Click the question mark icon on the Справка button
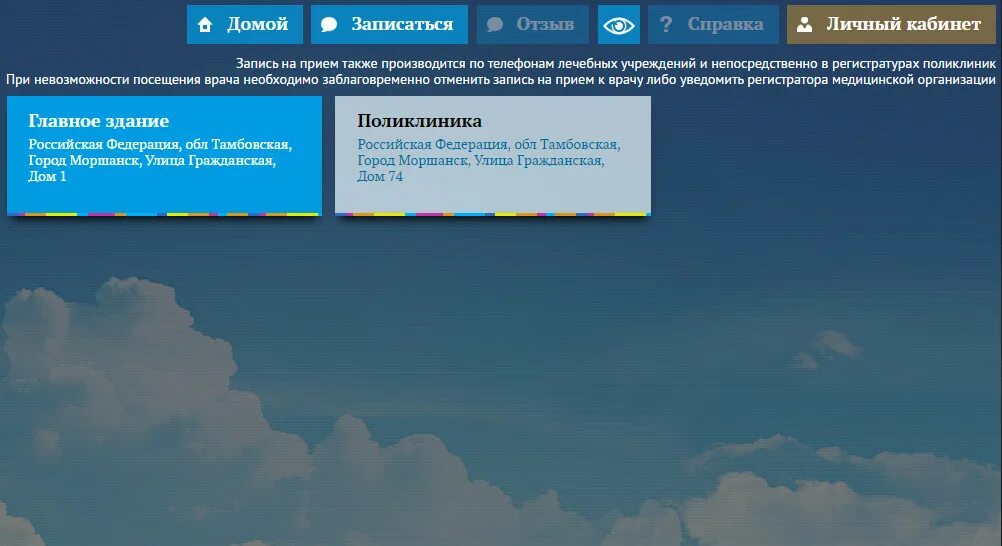 click(x=666, y=24)
